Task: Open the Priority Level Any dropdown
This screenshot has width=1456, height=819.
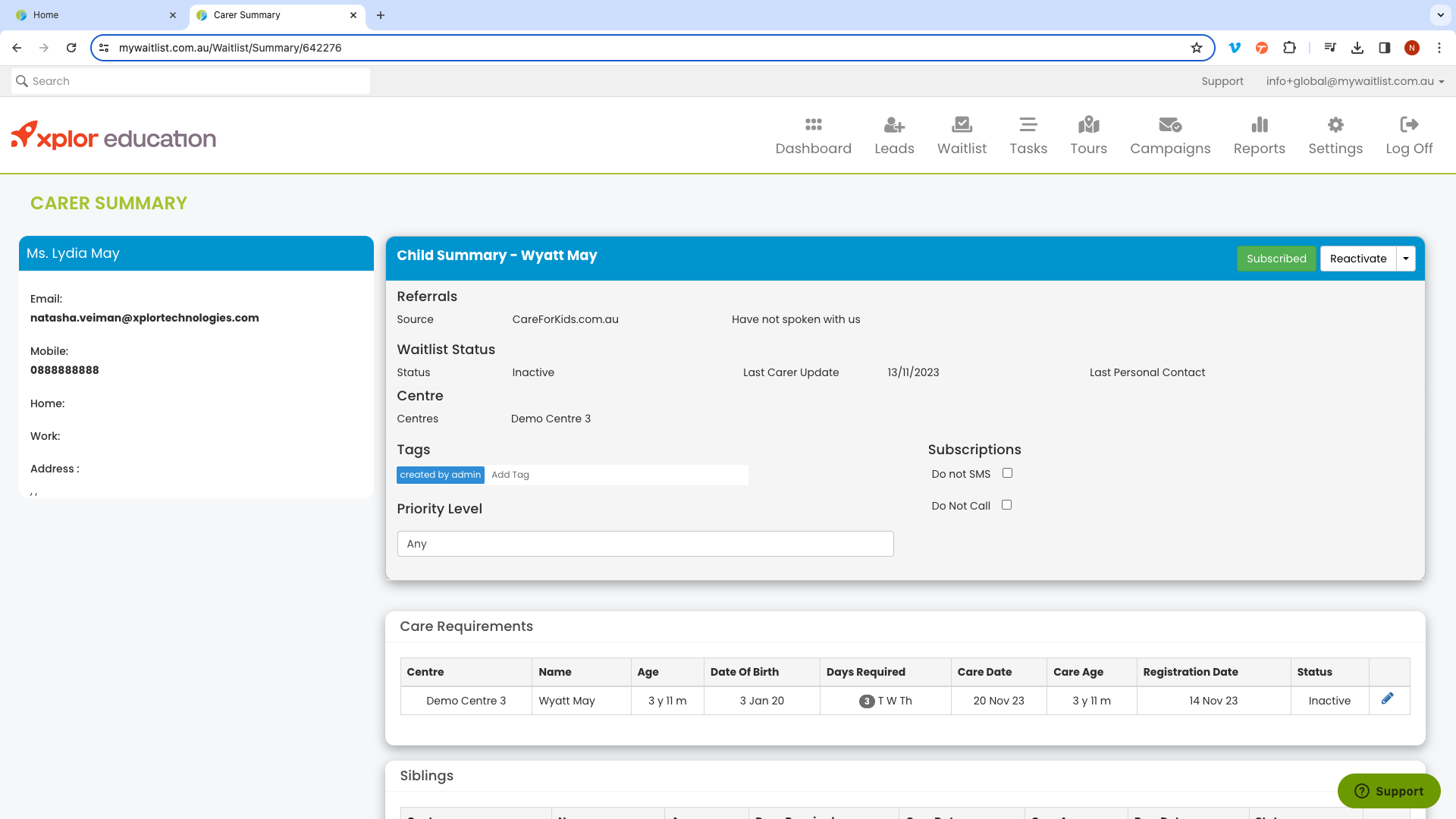Action: coord(645,544)
